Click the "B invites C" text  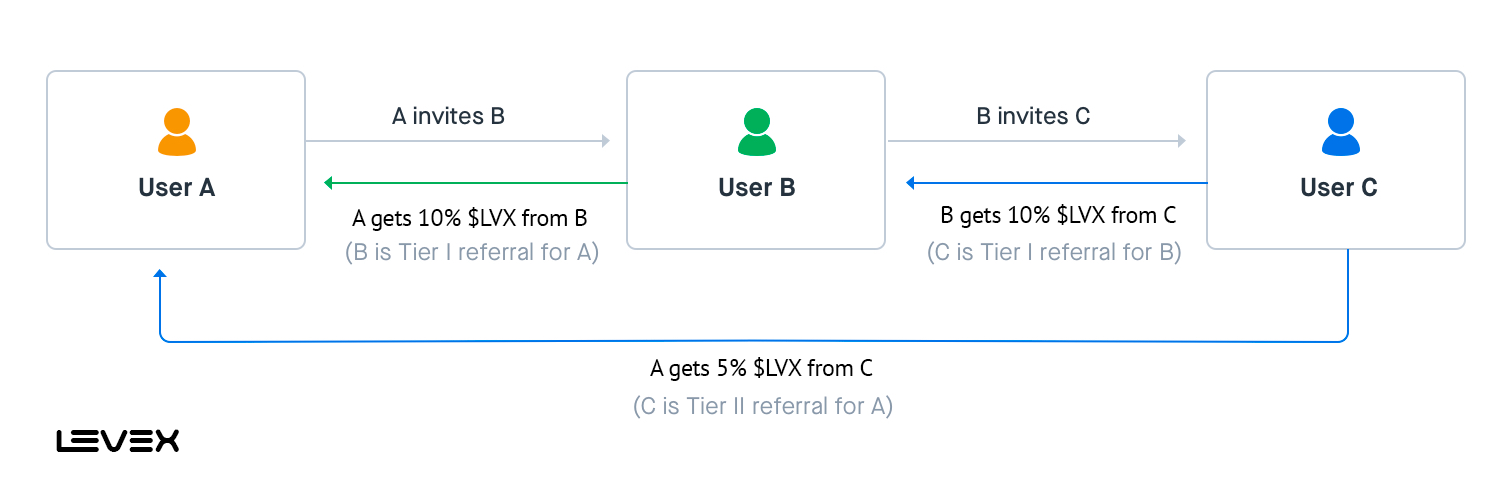[1033, 116]
